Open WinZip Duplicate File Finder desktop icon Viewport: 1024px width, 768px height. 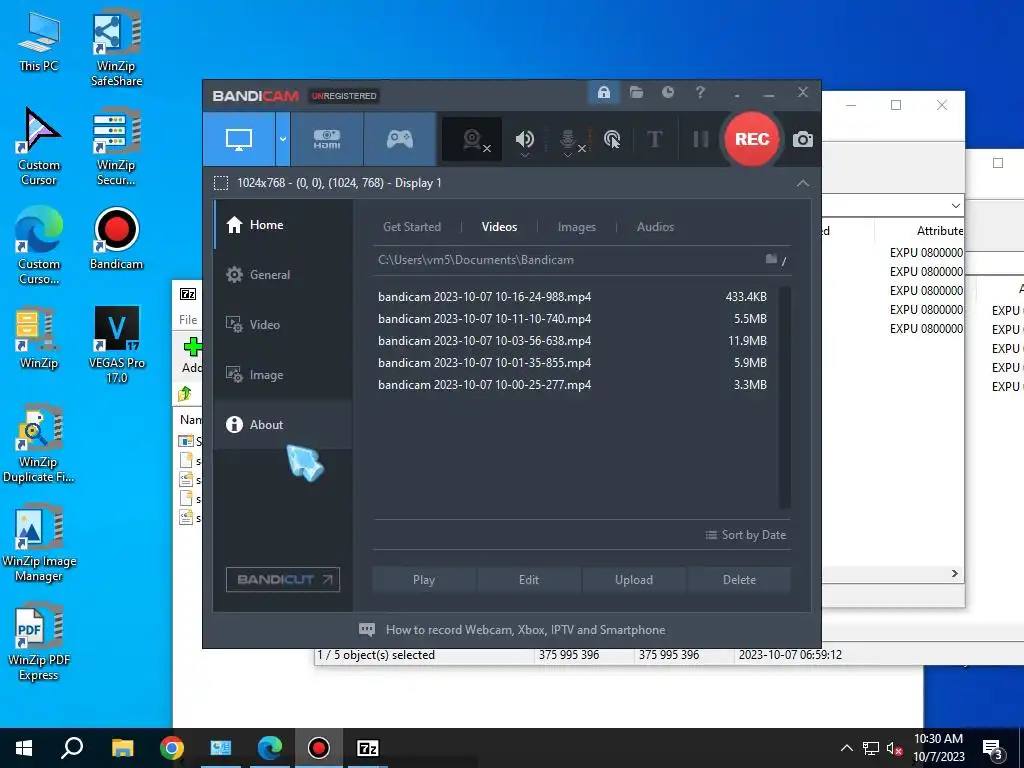click(x=39, y=445)
